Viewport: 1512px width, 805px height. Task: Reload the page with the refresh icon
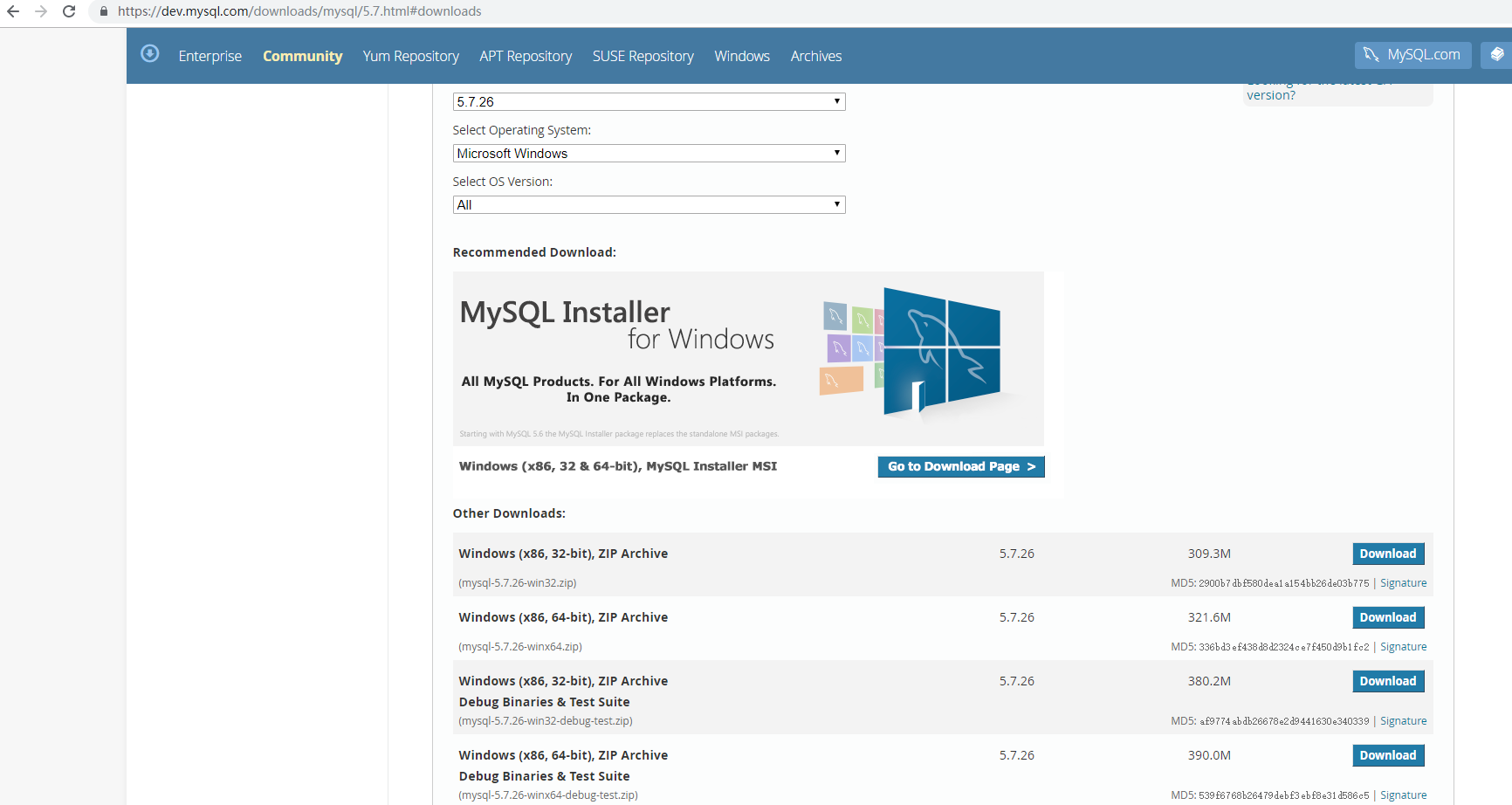[69, 11]
